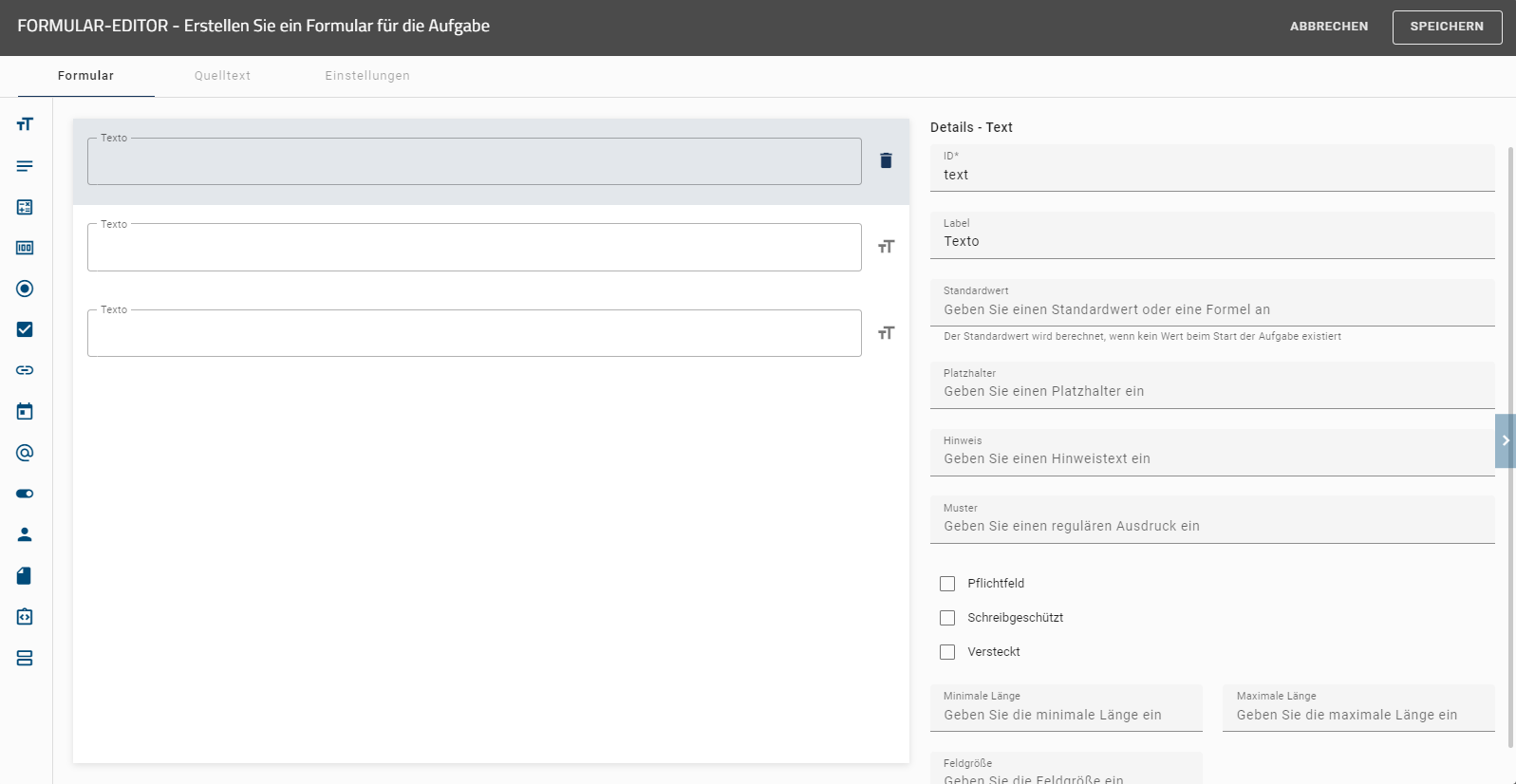Enable the Pflichtfeld checkbox
This screenshot has height=784, width=1516.
click(947, 584)
